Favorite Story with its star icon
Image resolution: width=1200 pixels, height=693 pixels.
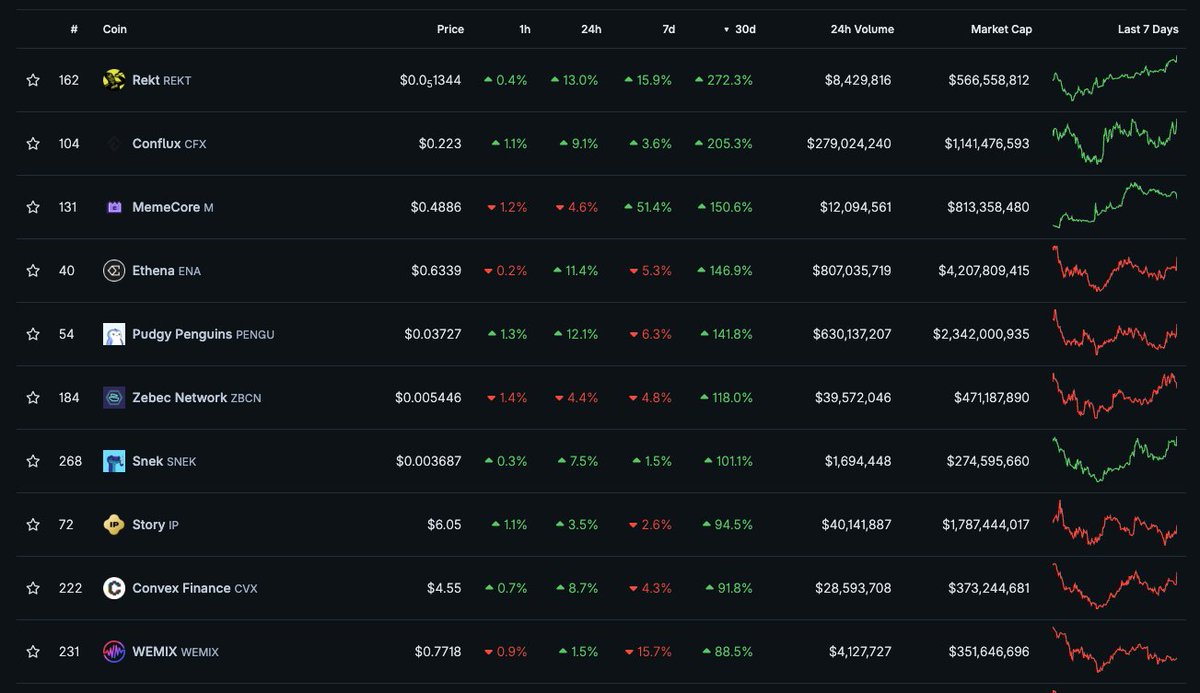33,525
